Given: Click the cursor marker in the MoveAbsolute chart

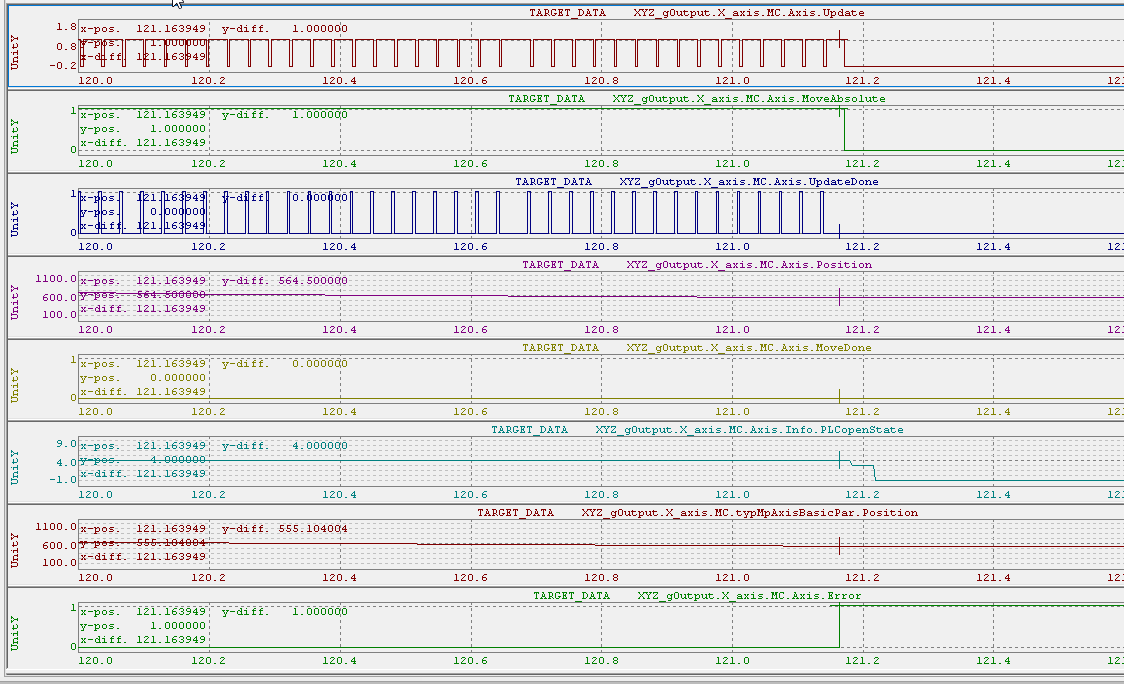Looking at the screenshot, I should click(839, 109).
